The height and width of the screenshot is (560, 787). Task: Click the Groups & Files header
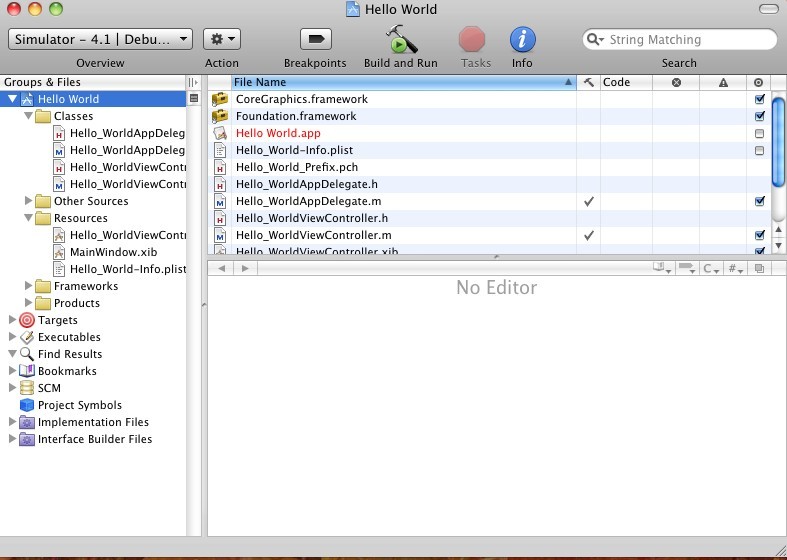click(x=93, y=82)
